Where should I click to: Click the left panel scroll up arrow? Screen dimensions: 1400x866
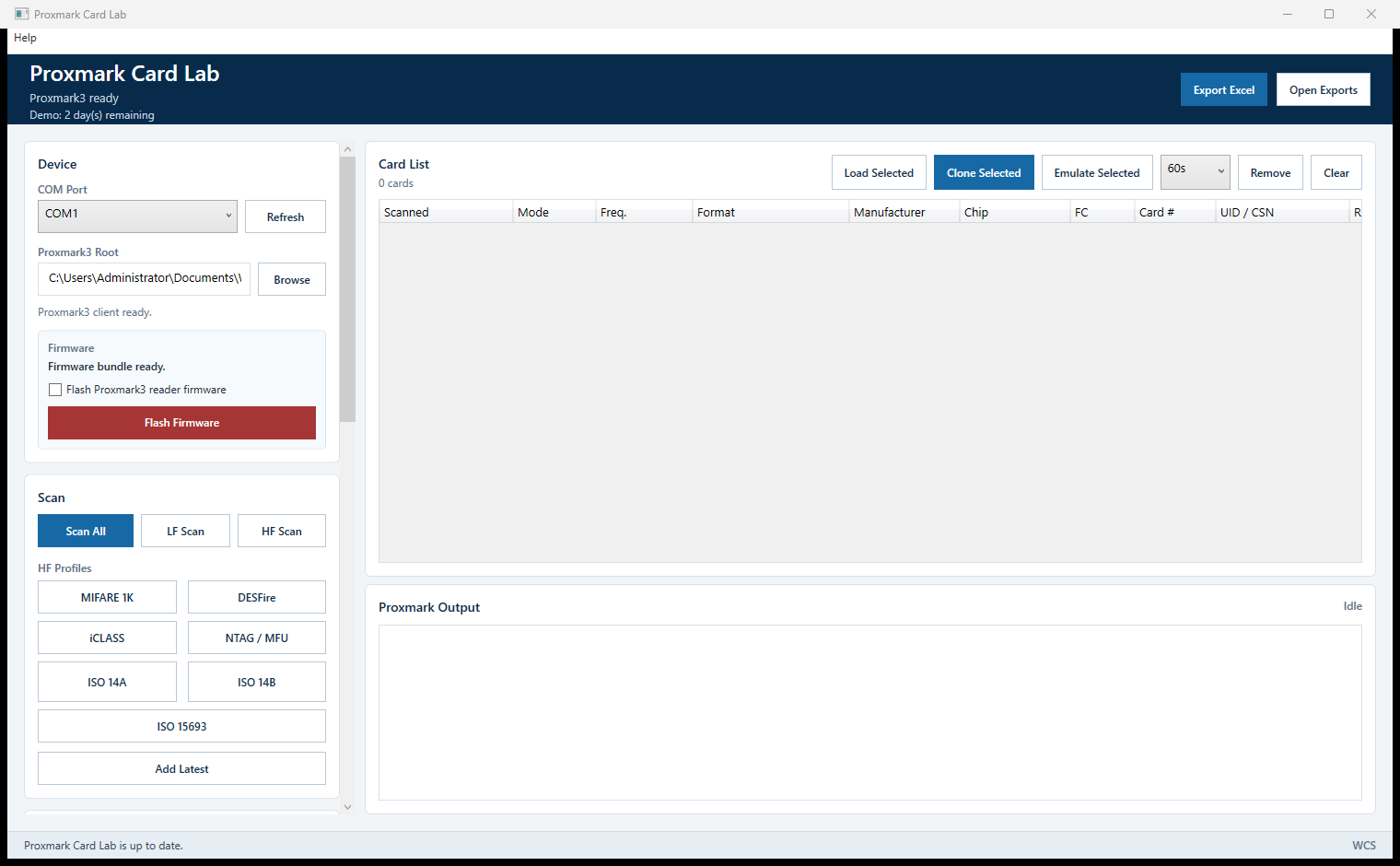click(x=347, y=149)
